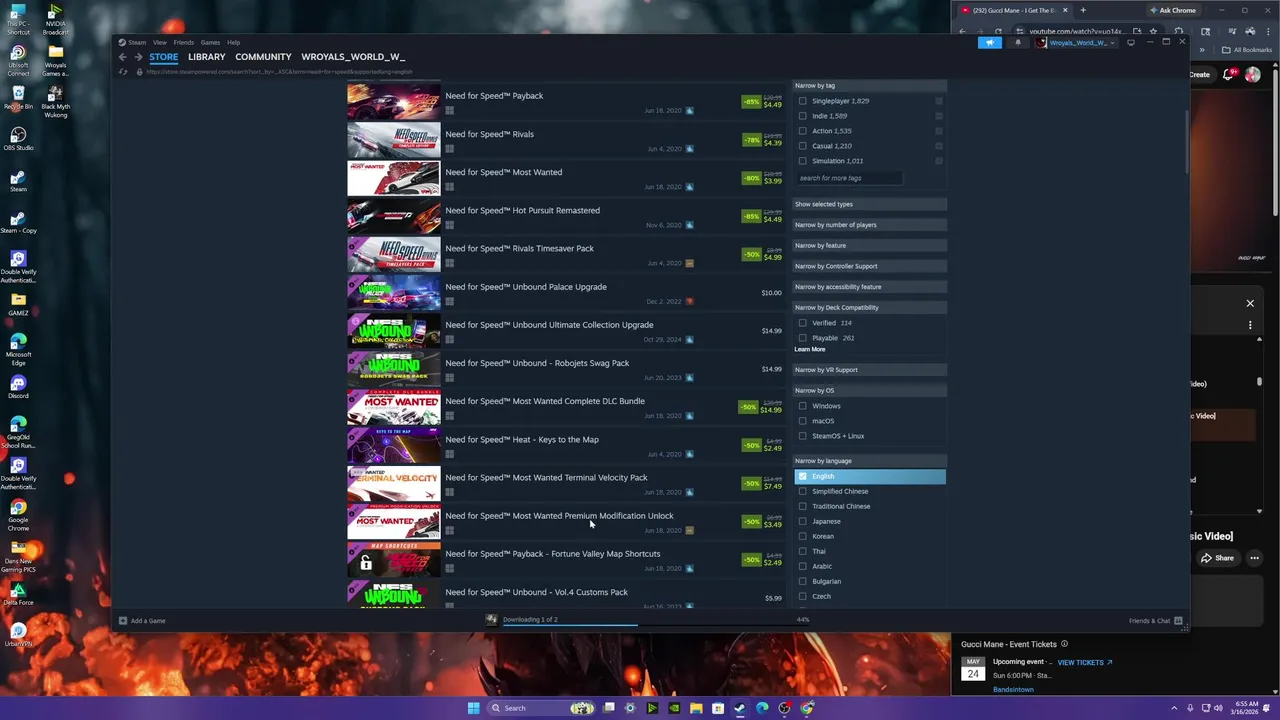Check the Singleplayer tag filter
Image resolution: width=1280 pixels, height=720 pixels.
(x=802, y=101)
